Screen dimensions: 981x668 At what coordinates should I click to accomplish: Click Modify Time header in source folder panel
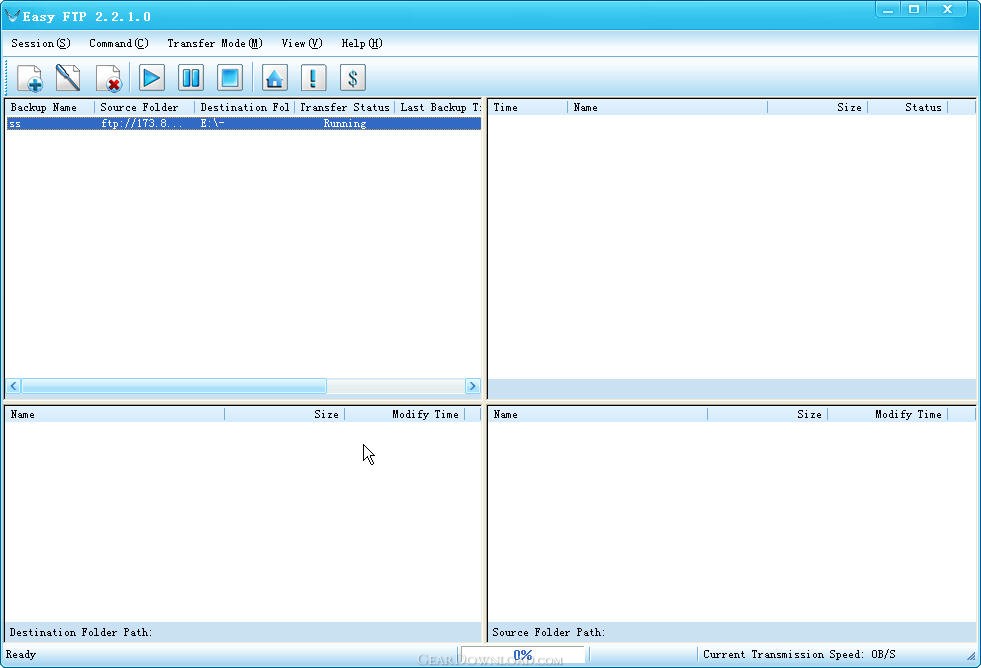coord(888,414)
